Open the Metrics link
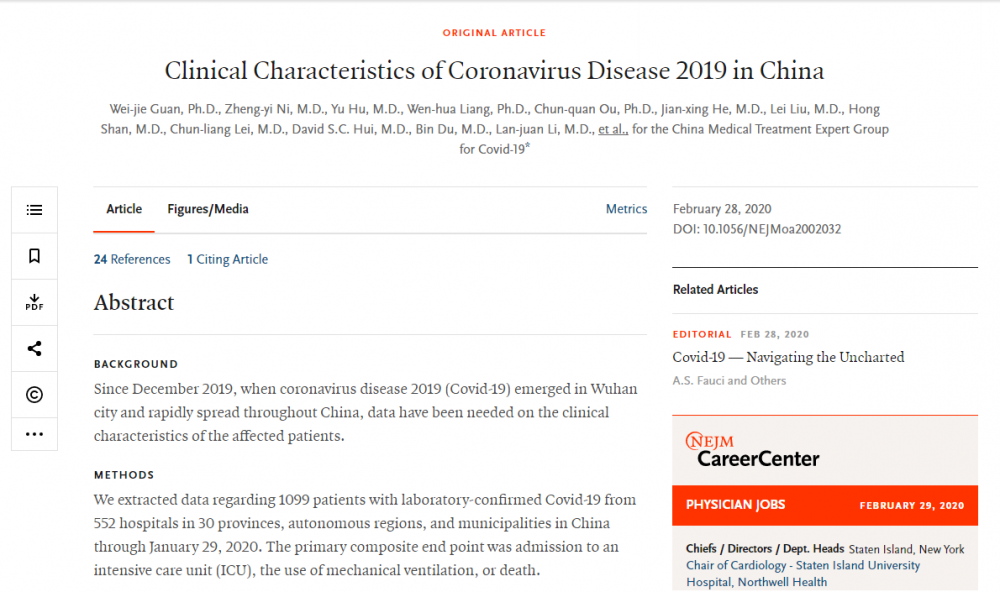Image resolution: width=1000 pixels, height=592 pixels. coord(626,209)
